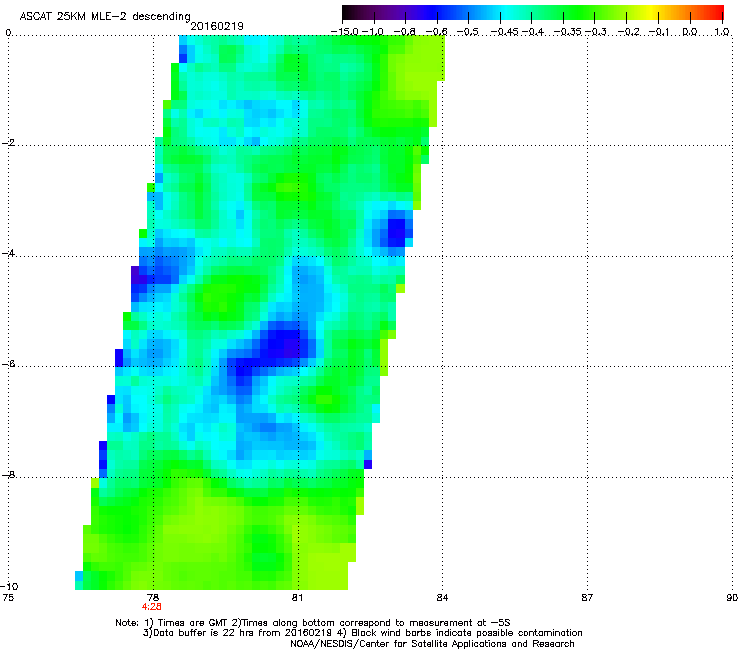
Task: Click the top color bar label 1.0
Action: pyautogui.click(x=722, y=32)
